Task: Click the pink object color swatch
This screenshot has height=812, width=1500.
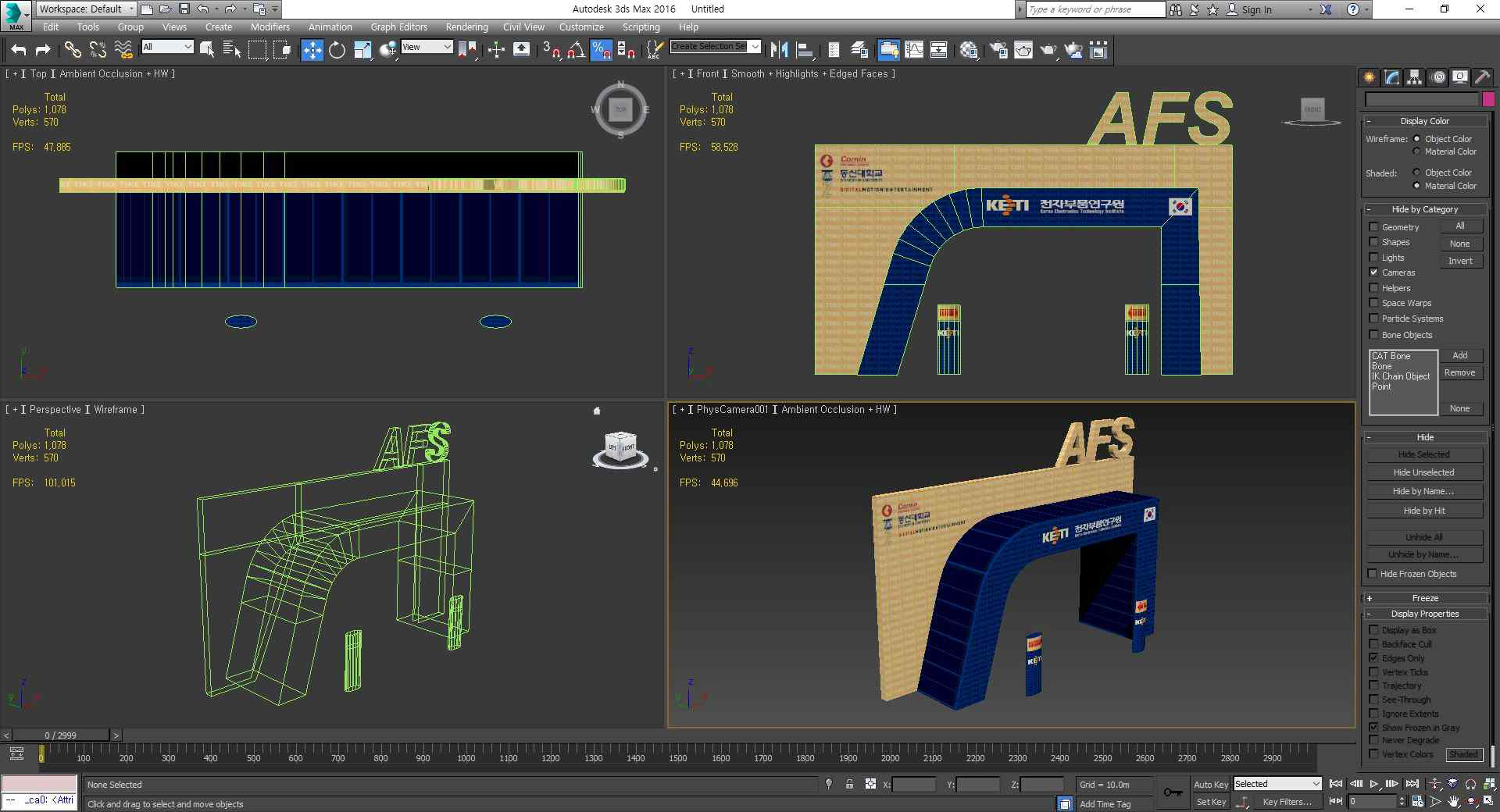Action: [1488, 99]
